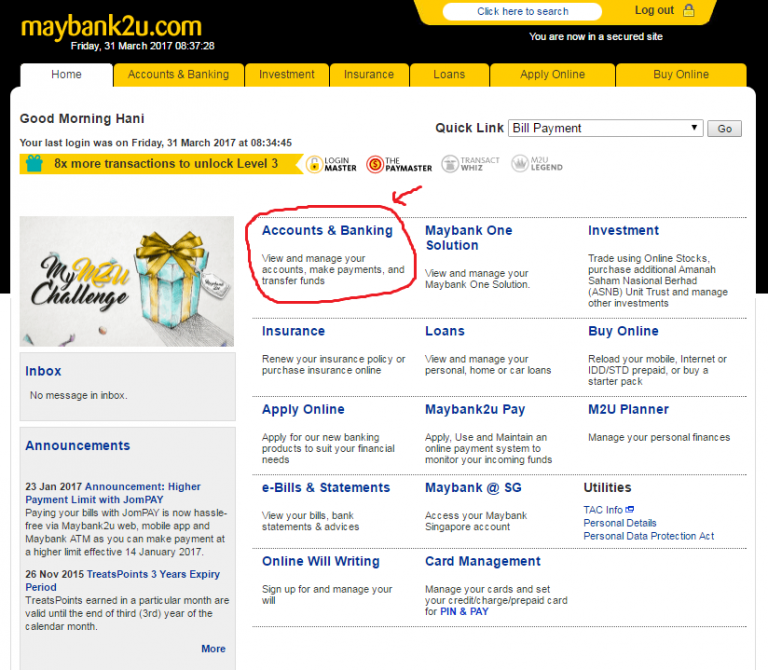Image resolution: width=768 pixels, height=670 pixels.
Task: Click the Utilities heading
Action: [607, 488]
